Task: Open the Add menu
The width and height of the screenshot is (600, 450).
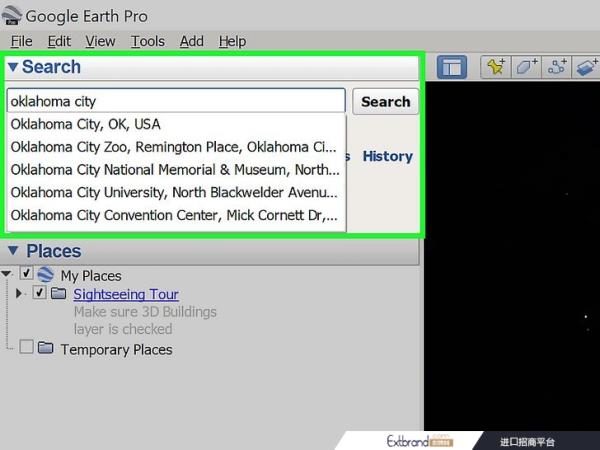Action: click(191, 41)
